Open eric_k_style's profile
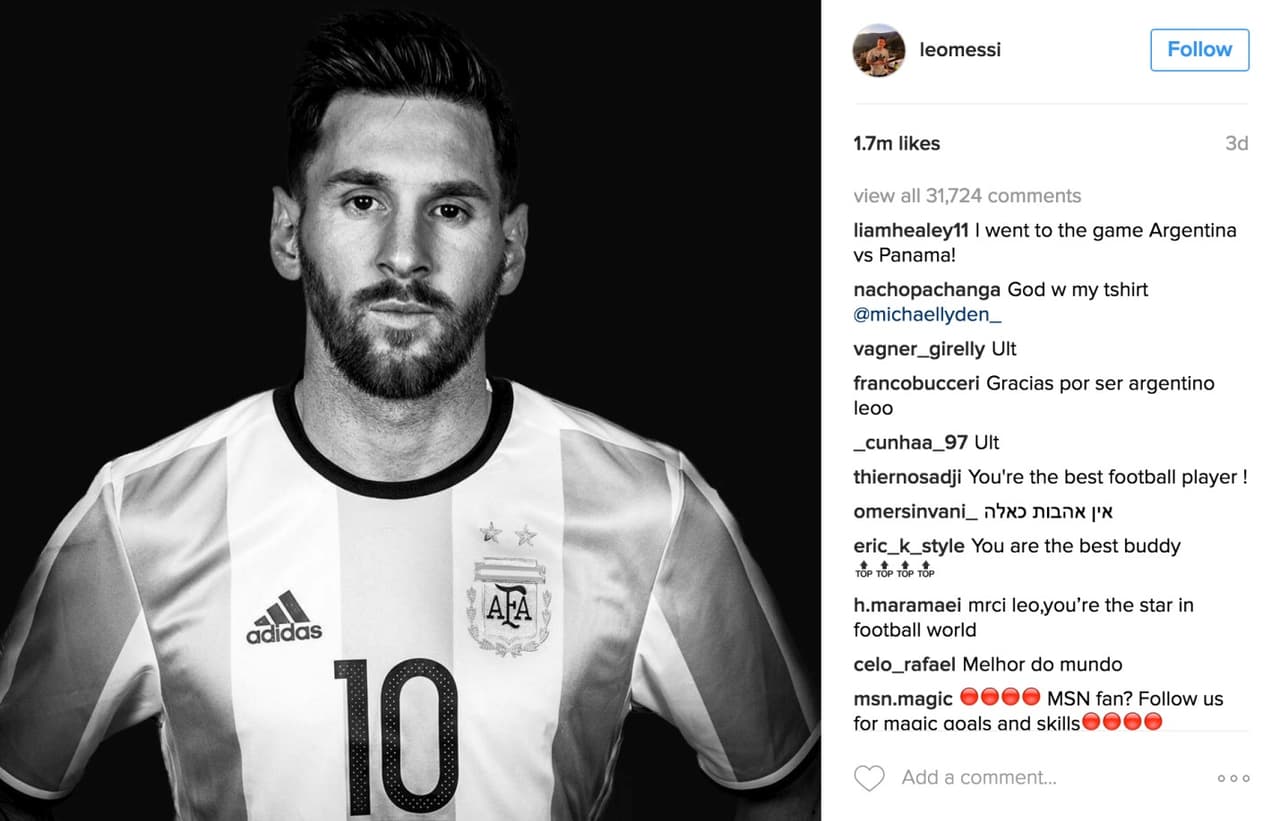 [904, 546]
